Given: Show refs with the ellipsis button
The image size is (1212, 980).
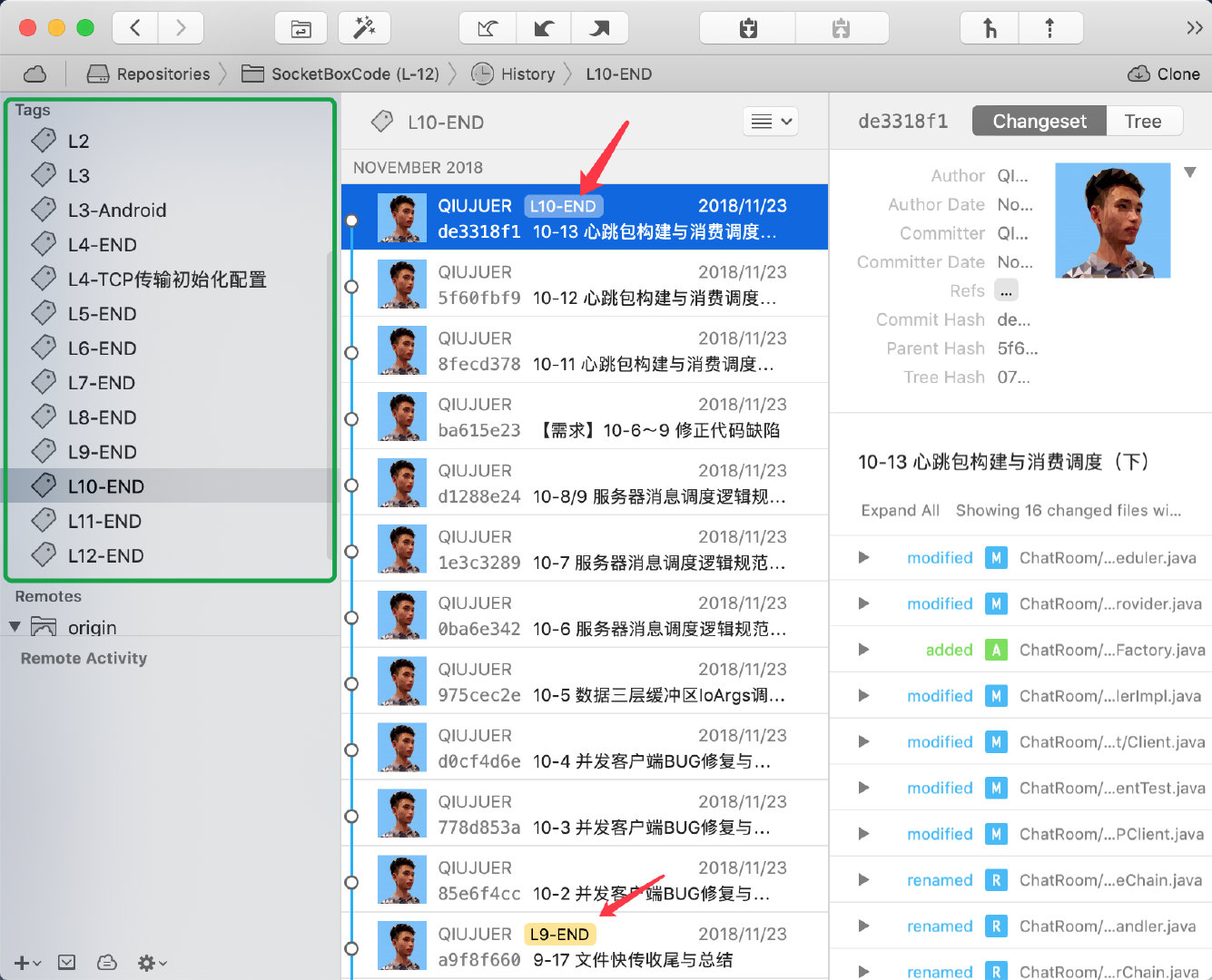Looking at the screenshot, I should pos(1007,291).
